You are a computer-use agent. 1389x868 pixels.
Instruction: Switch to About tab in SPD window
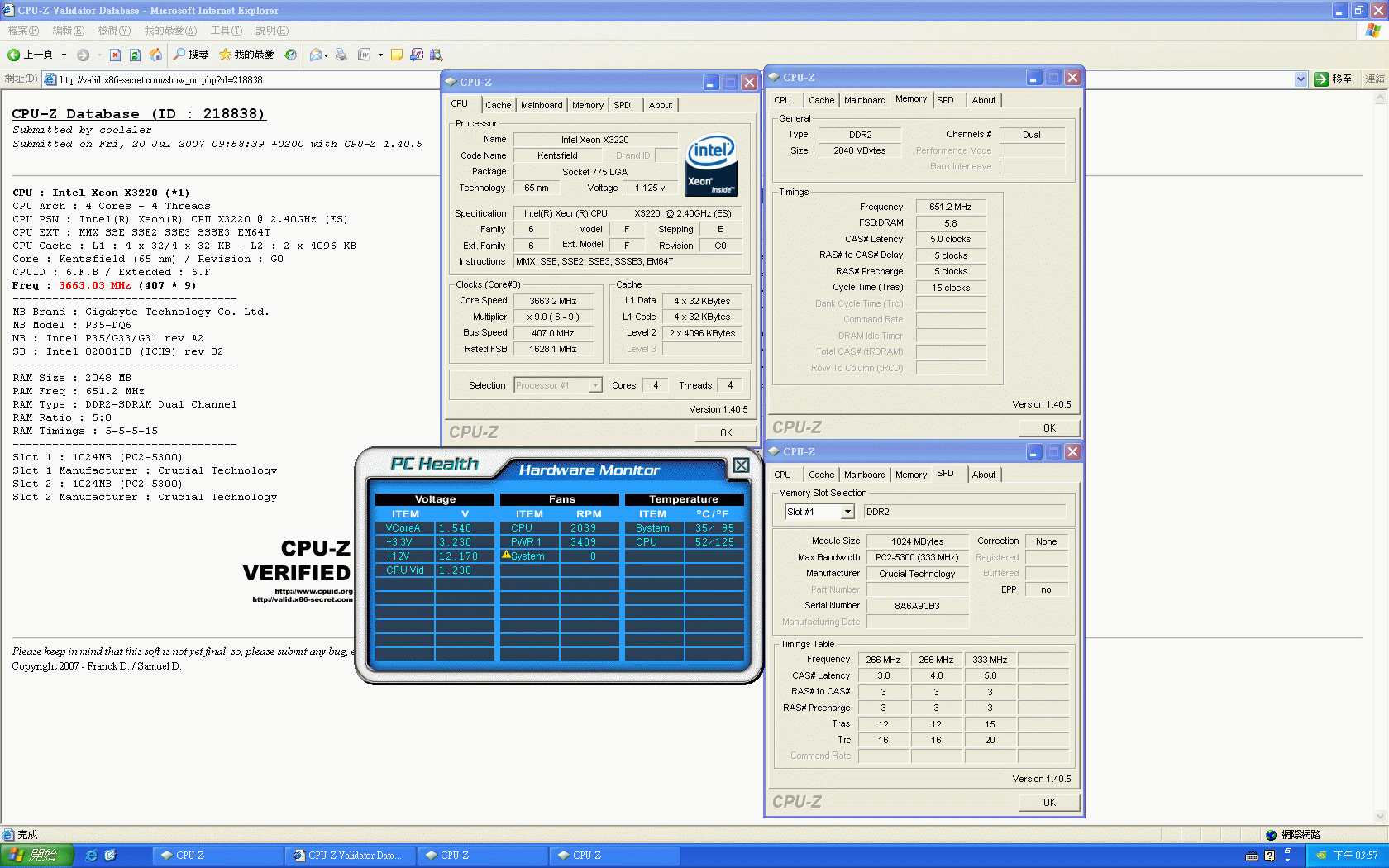(x=984, y=475)
